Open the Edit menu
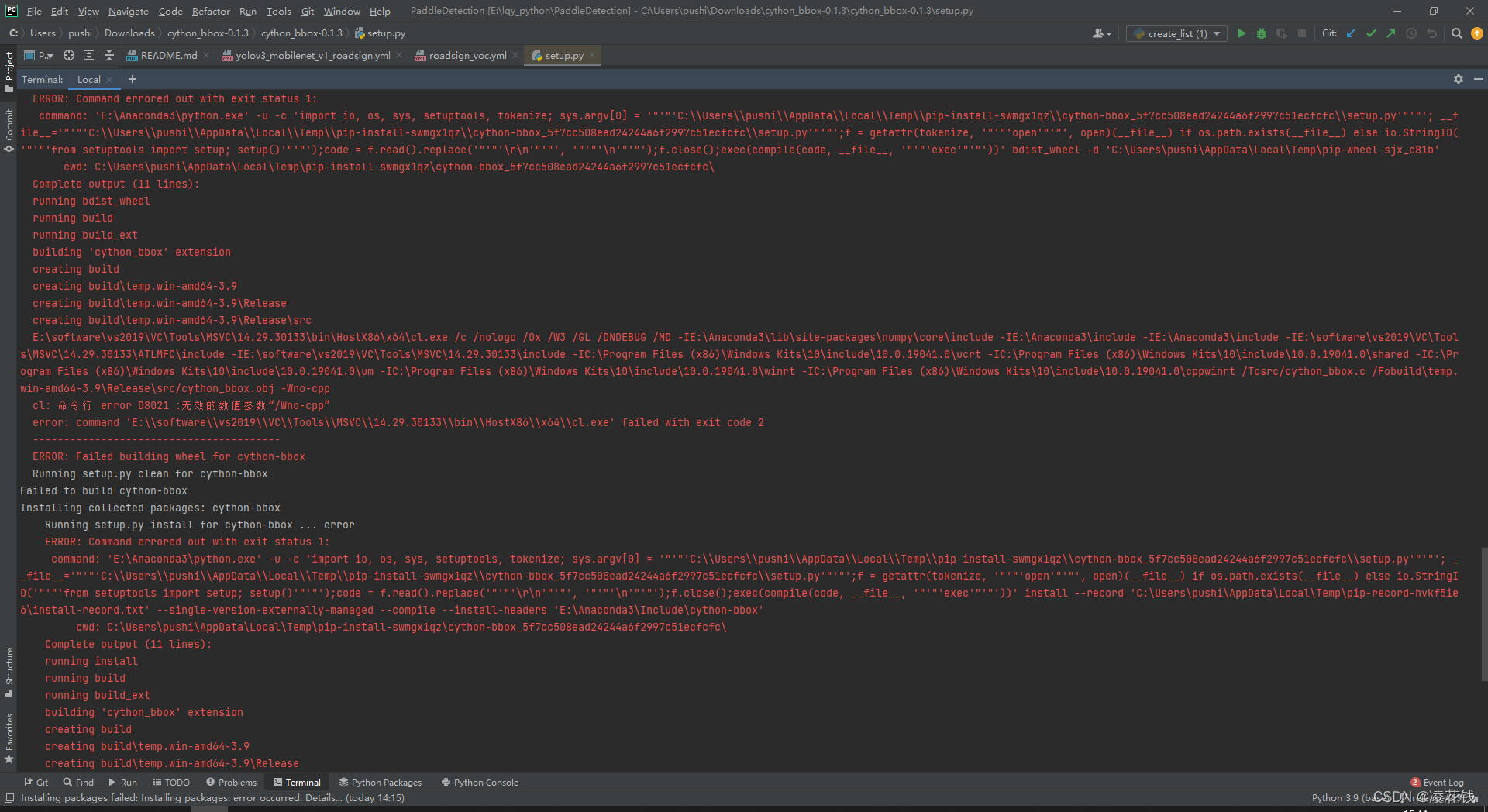The height and width of the screenshot is (812, 1488). click(x=60, y=11)
